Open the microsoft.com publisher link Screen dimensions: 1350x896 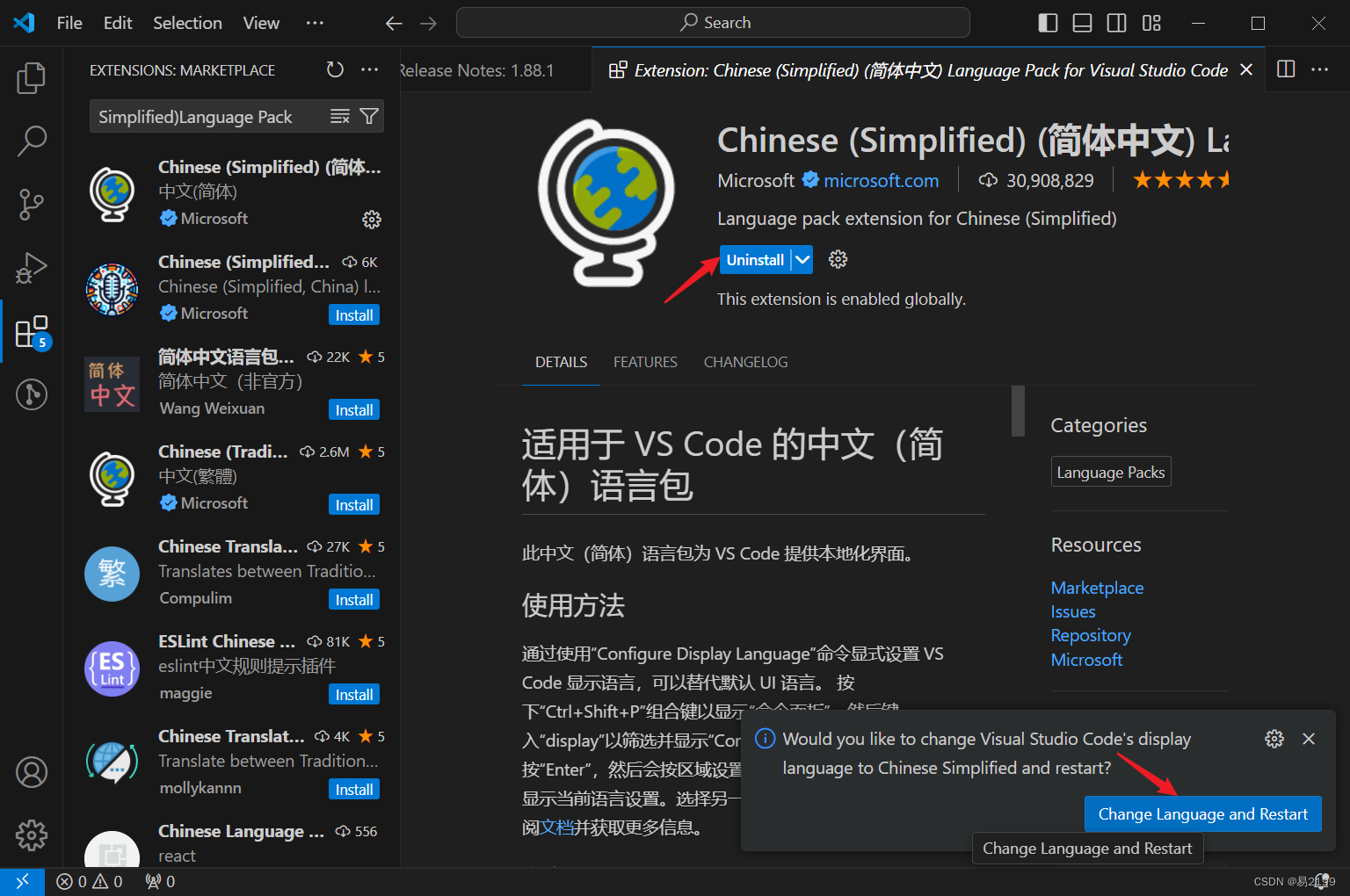pyautogui.click(x=881, y=180)
